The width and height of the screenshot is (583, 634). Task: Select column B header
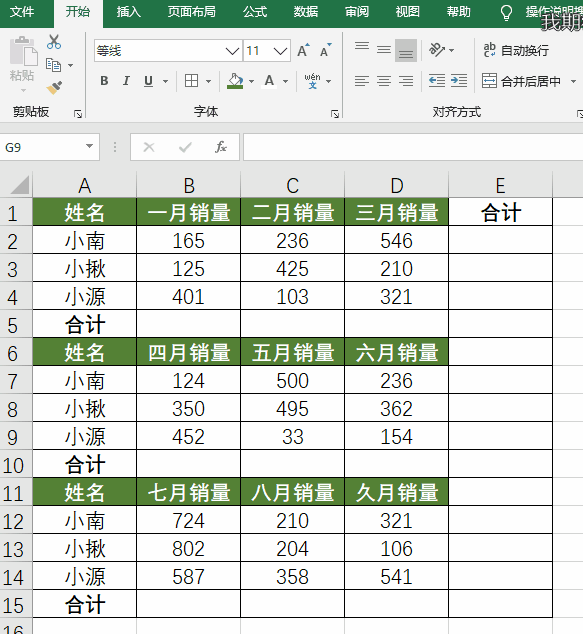(189, 185)
